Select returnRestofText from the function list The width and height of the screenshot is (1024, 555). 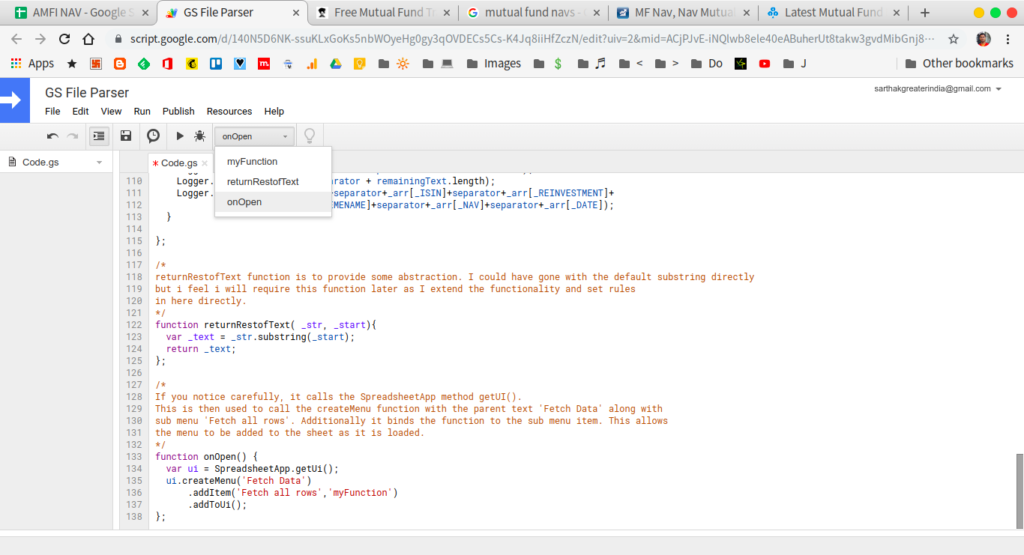[x=273, y=182]
